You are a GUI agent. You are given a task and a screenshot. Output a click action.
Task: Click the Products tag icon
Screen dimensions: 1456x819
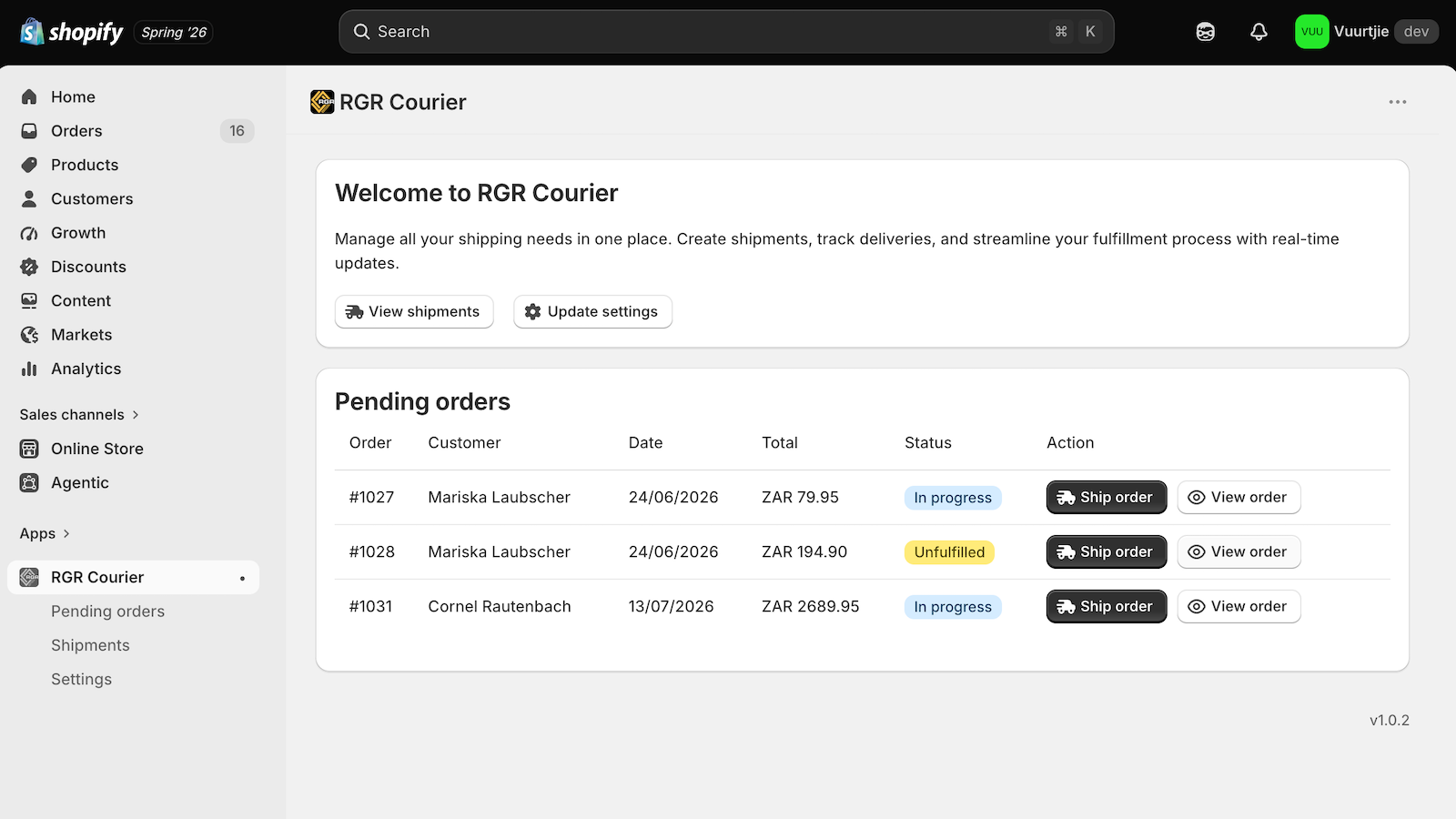click(29, 165)
